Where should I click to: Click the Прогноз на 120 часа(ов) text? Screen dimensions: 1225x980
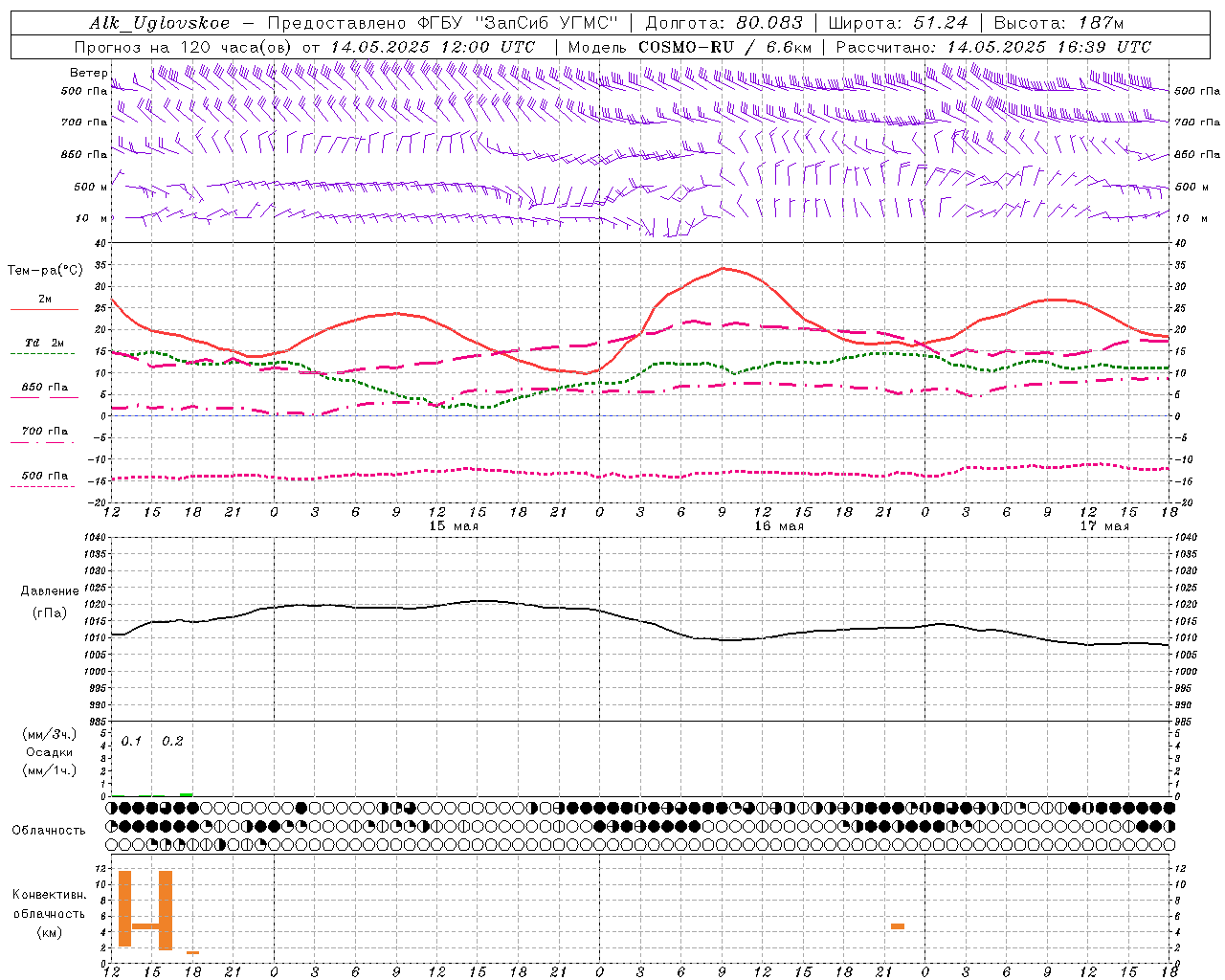click(184, 47)
